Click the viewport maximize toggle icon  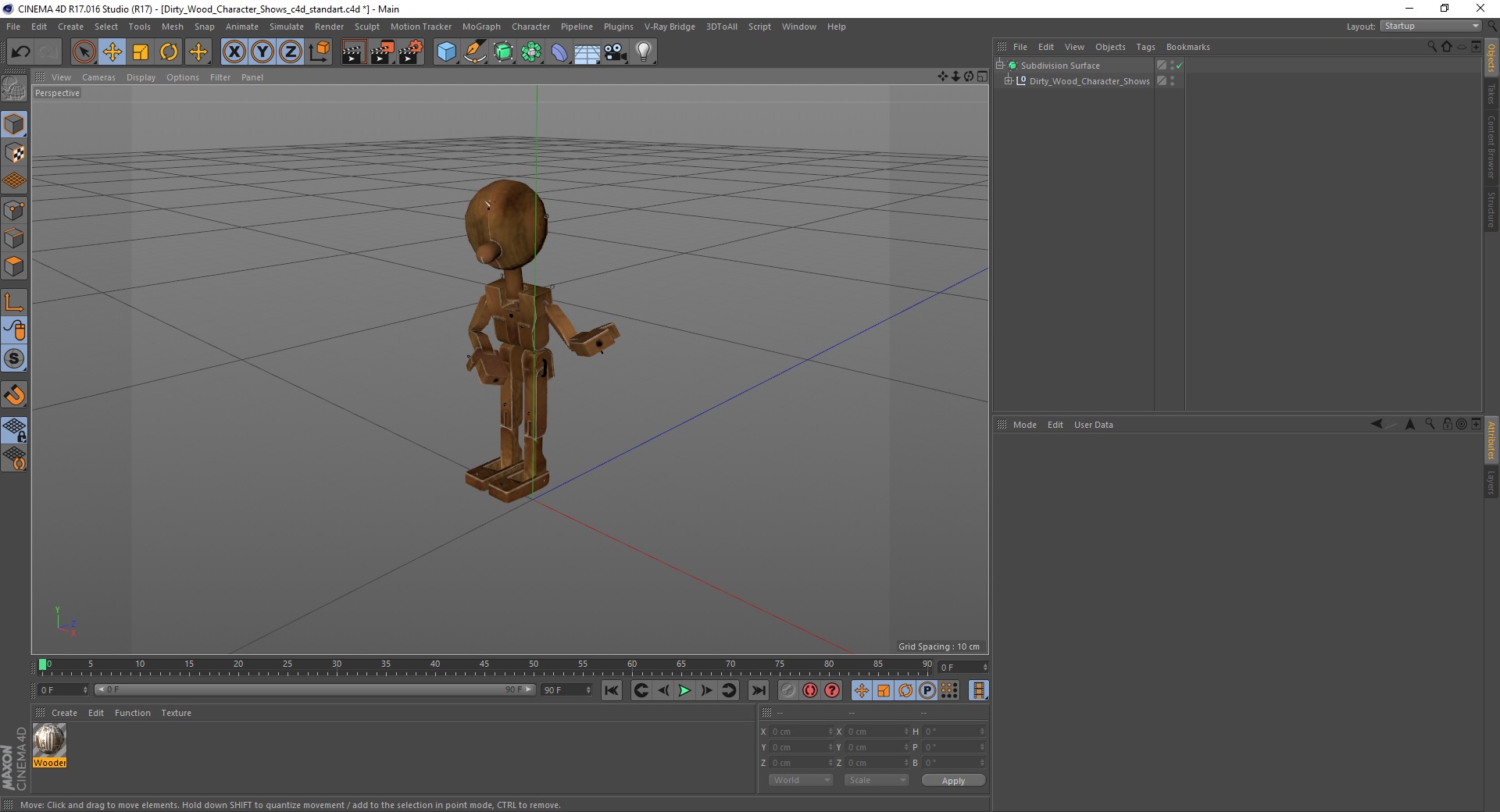coord(982,77)
